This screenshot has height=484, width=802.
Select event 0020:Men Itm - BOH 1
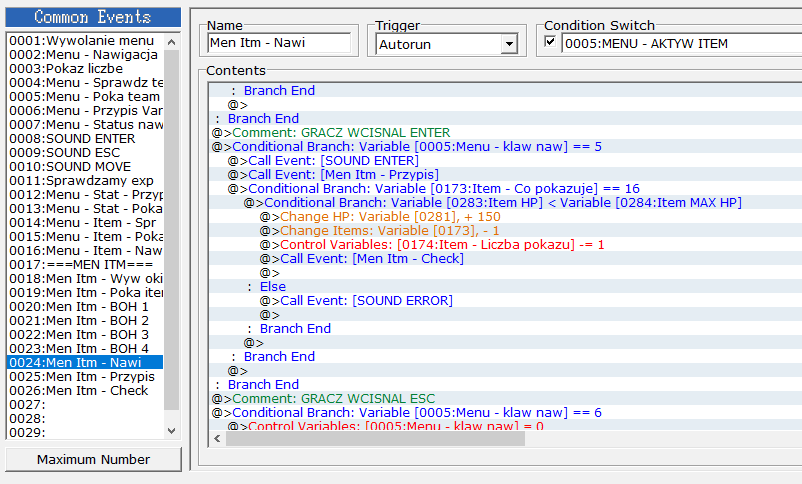[85, 306]
